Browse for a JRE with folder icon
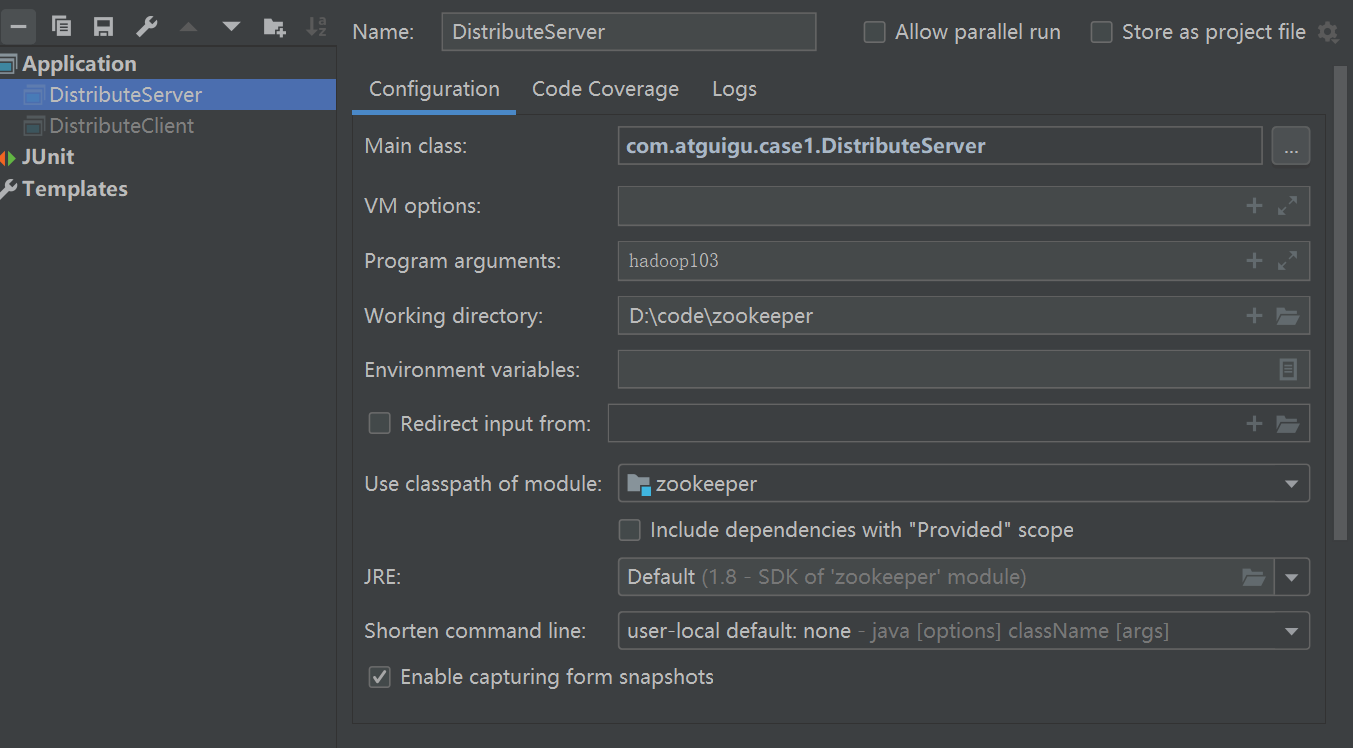The height and width of the screenshot is (748, 1353). coord(1253,577)
